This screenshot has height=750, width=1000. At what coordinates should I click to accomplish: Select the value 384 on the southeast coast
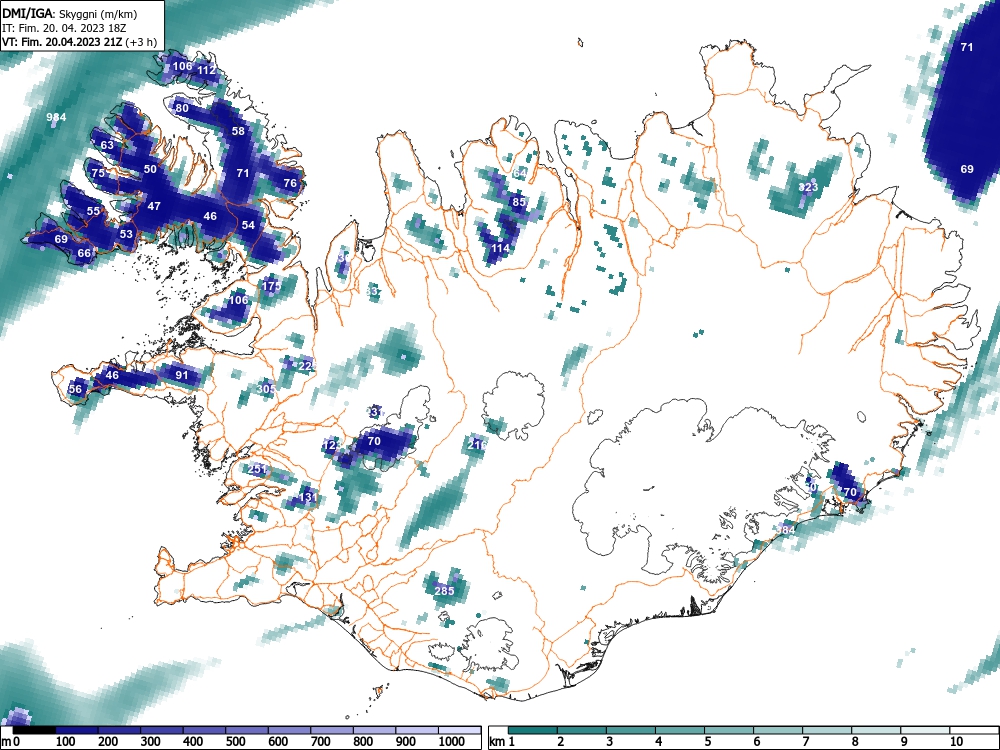(x=786, y=530)
